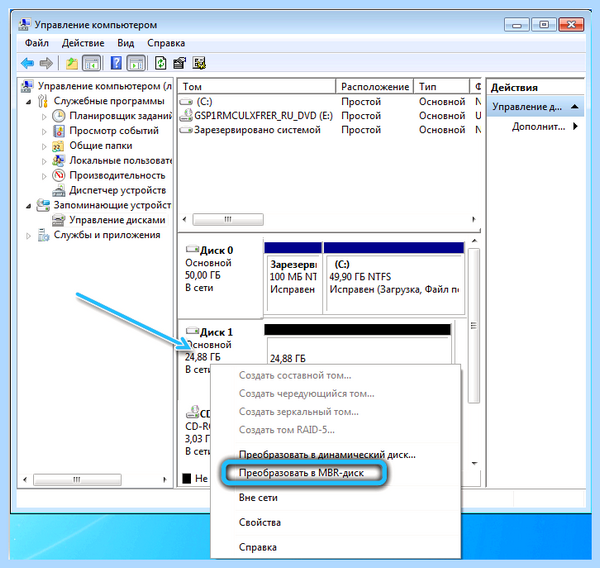Click the tree pane horizontal scrollbar thumb
600x568 pixels.
point(77,480)
